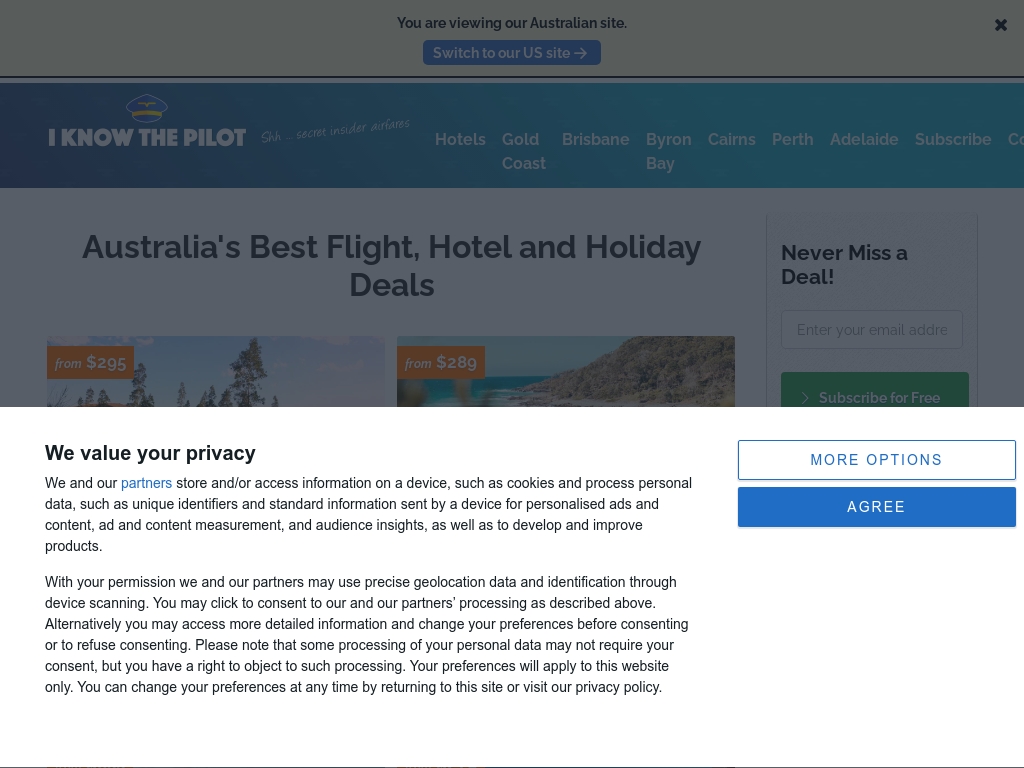1024x768 pixels.
Task: Open Byron Bay navigation link
Action: tap(668, 151)
